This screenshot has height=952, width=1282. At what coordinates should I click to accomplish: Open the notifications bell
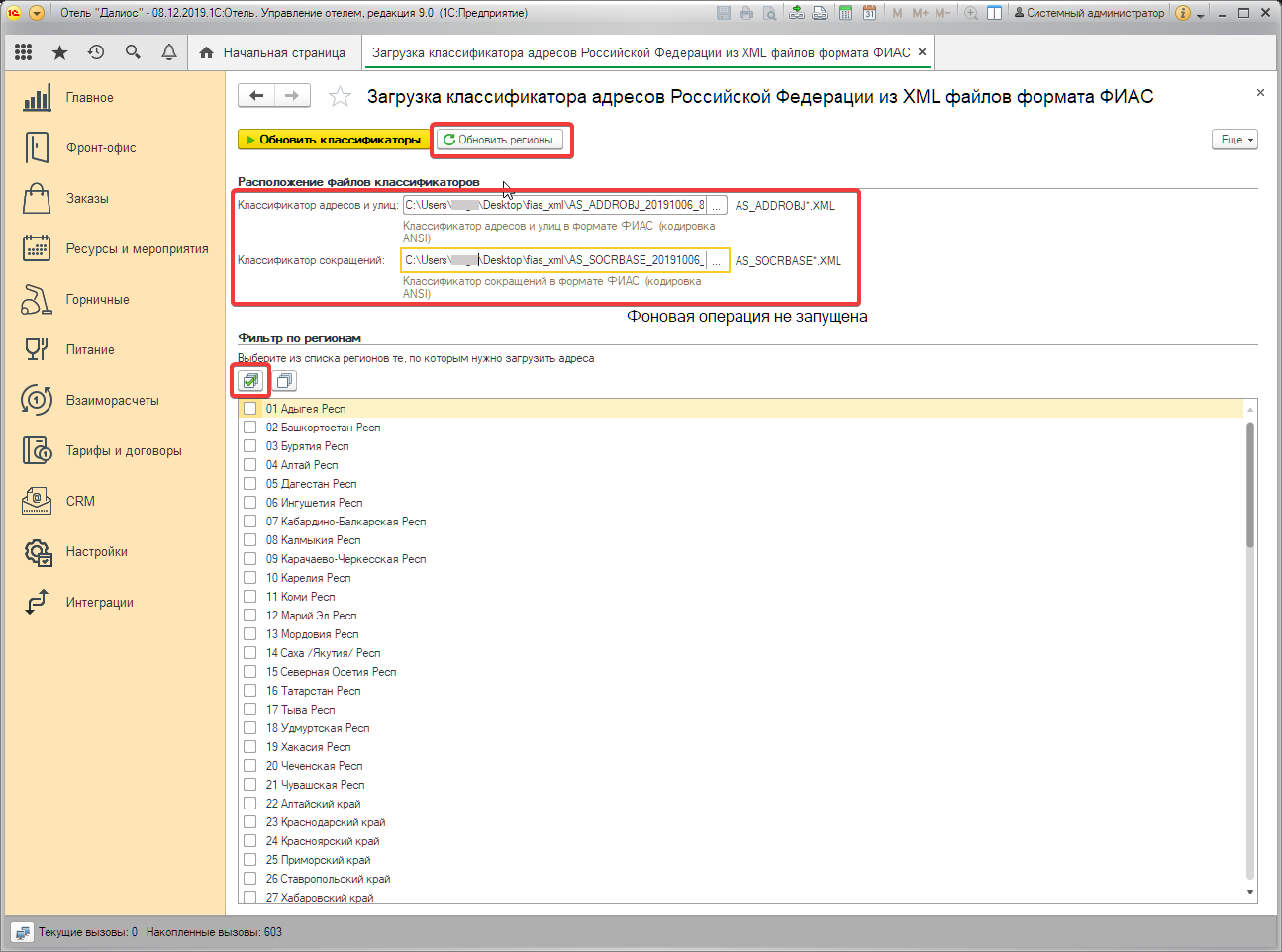169,52
